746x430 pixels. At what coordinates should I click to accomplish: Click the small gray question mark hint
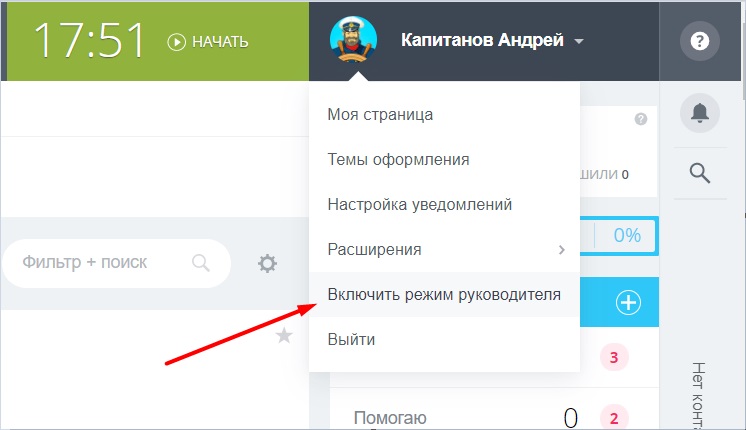click(x=640, y=119)
